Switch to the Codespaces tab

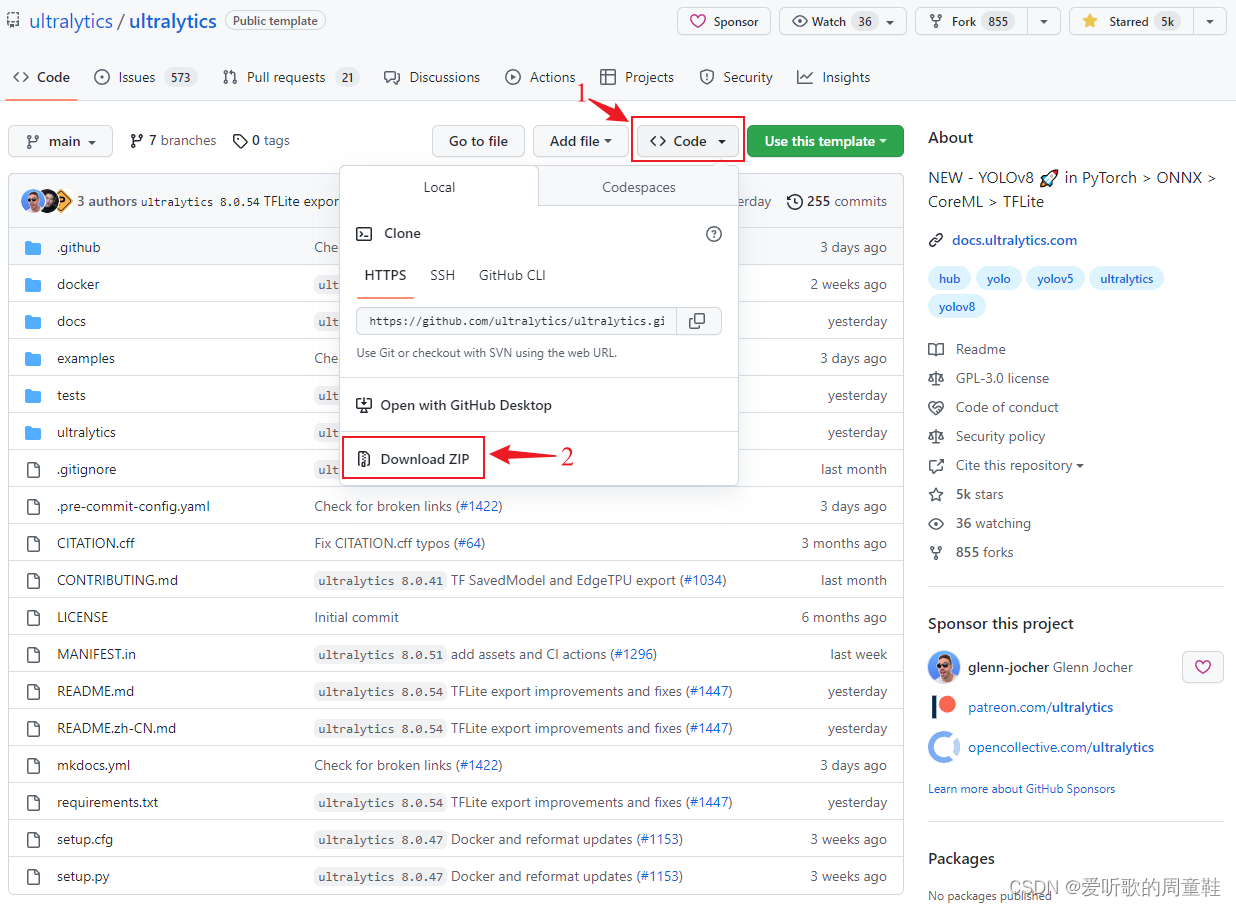[639, 187]
